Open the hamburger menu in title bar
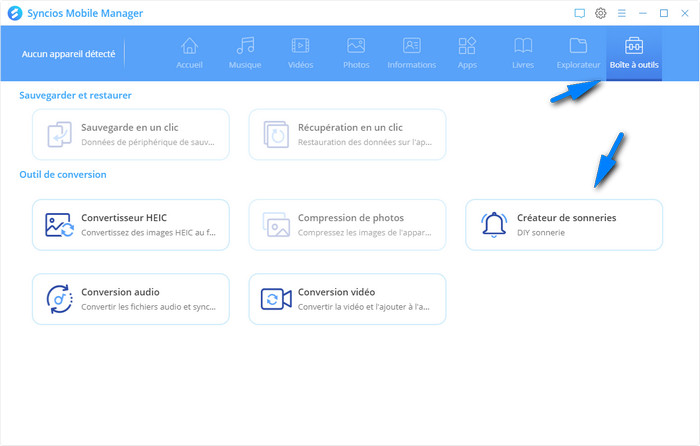The width and height of the screenshot is (700, 446). pos(621,13)
